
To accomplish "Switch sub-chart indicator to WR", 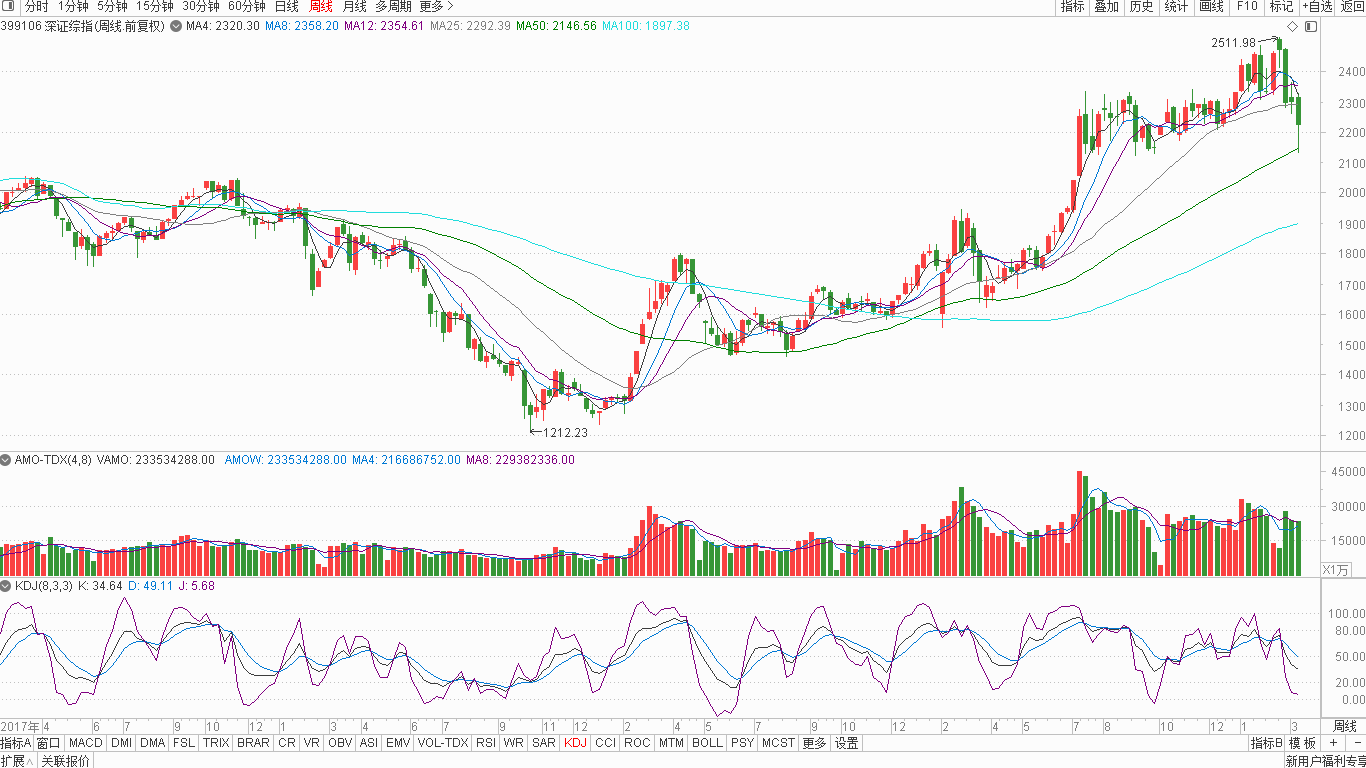I will click(x=514, y=743).
